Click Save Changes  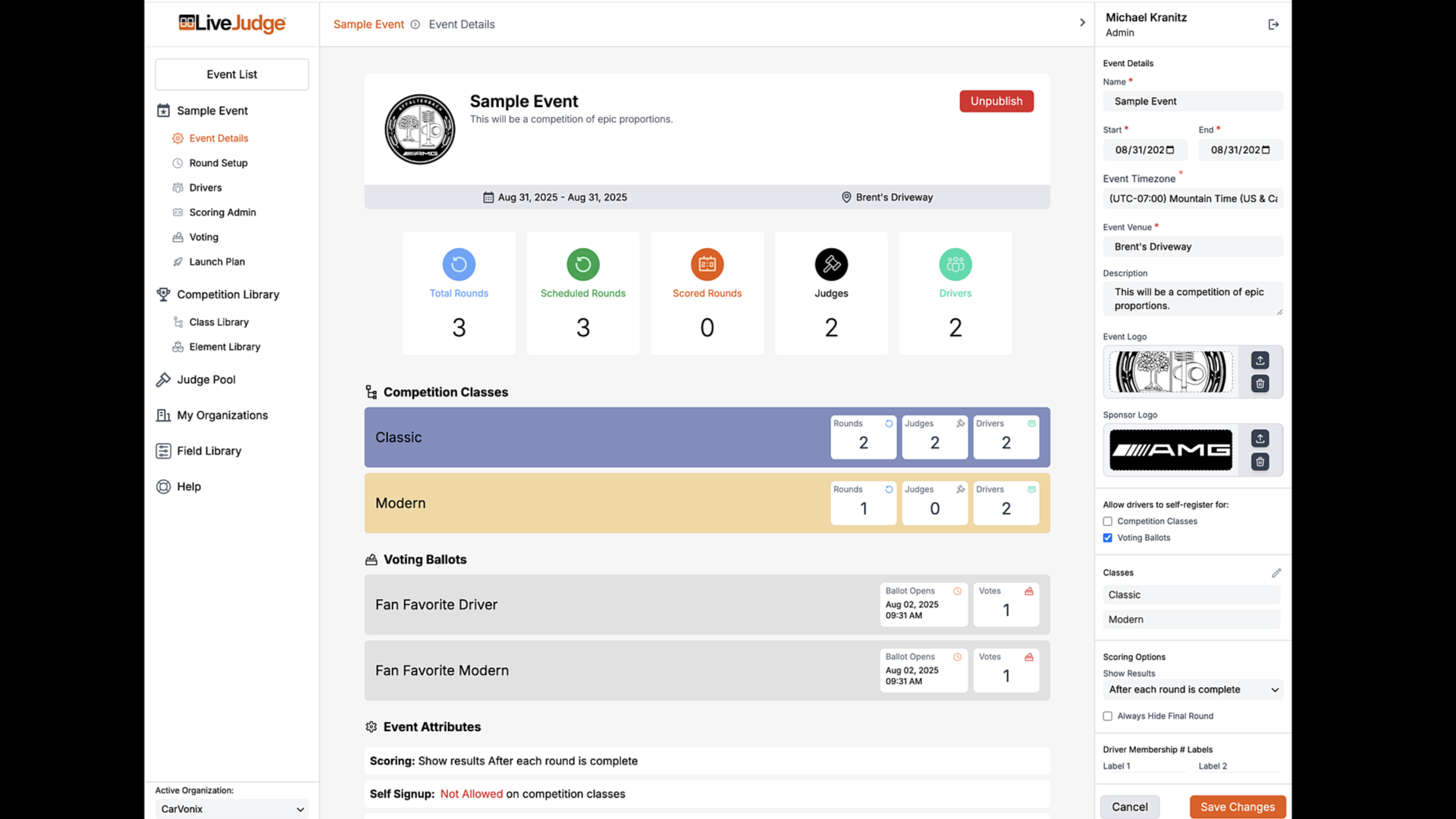(x=1238, y=807)
